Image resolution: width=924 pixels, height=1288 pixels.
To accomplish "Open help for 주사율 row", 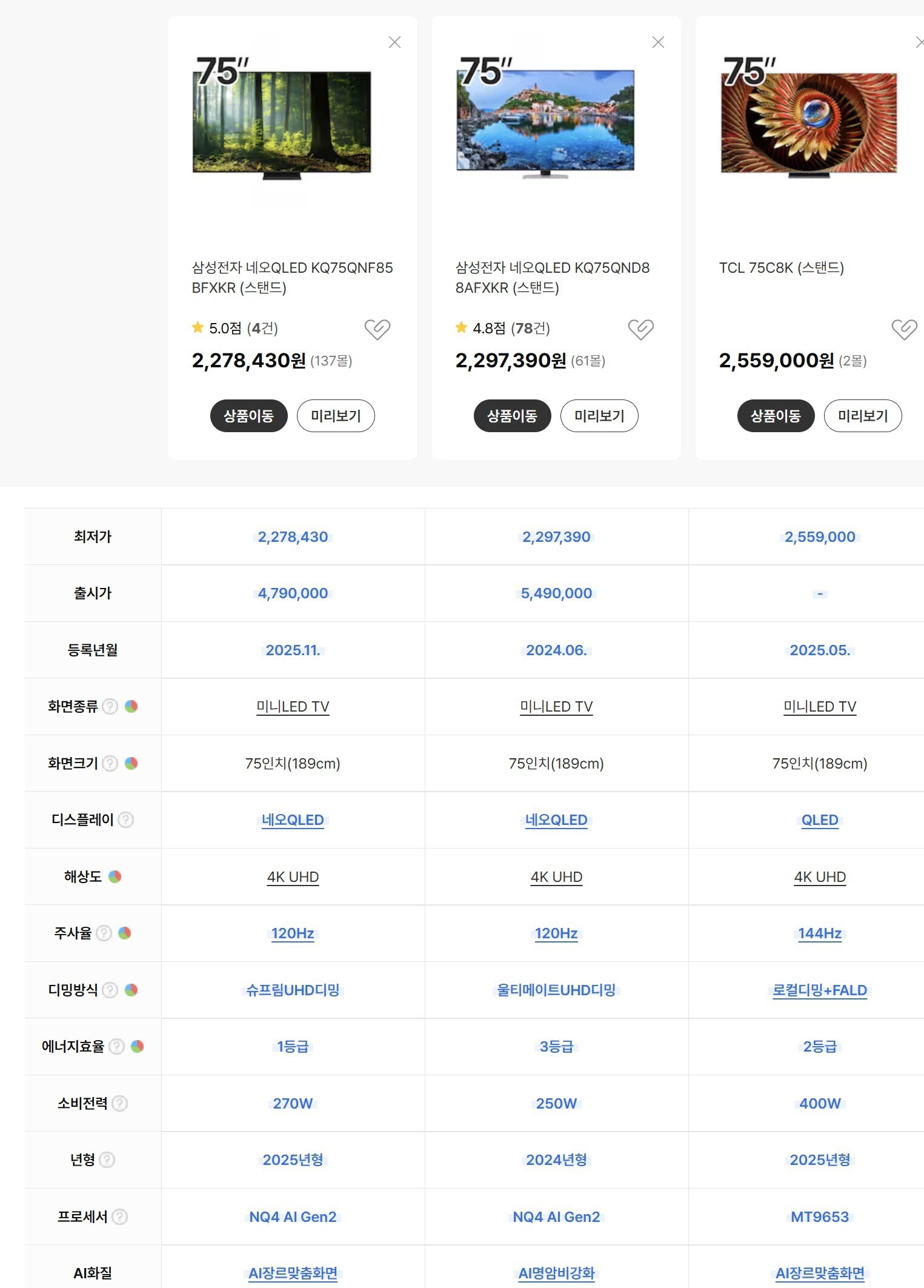I will point(104,933).
